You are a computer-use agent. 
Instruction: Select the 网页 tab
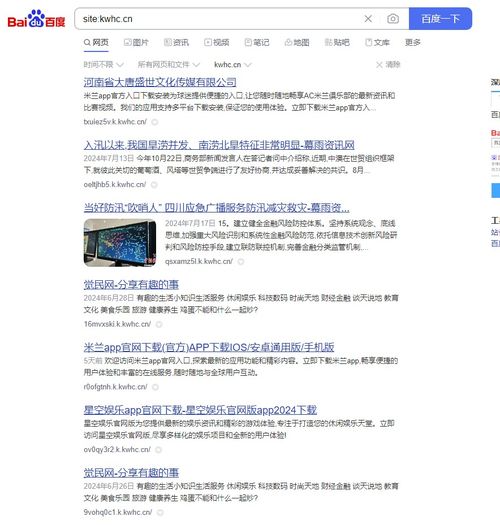coord(96,43)
